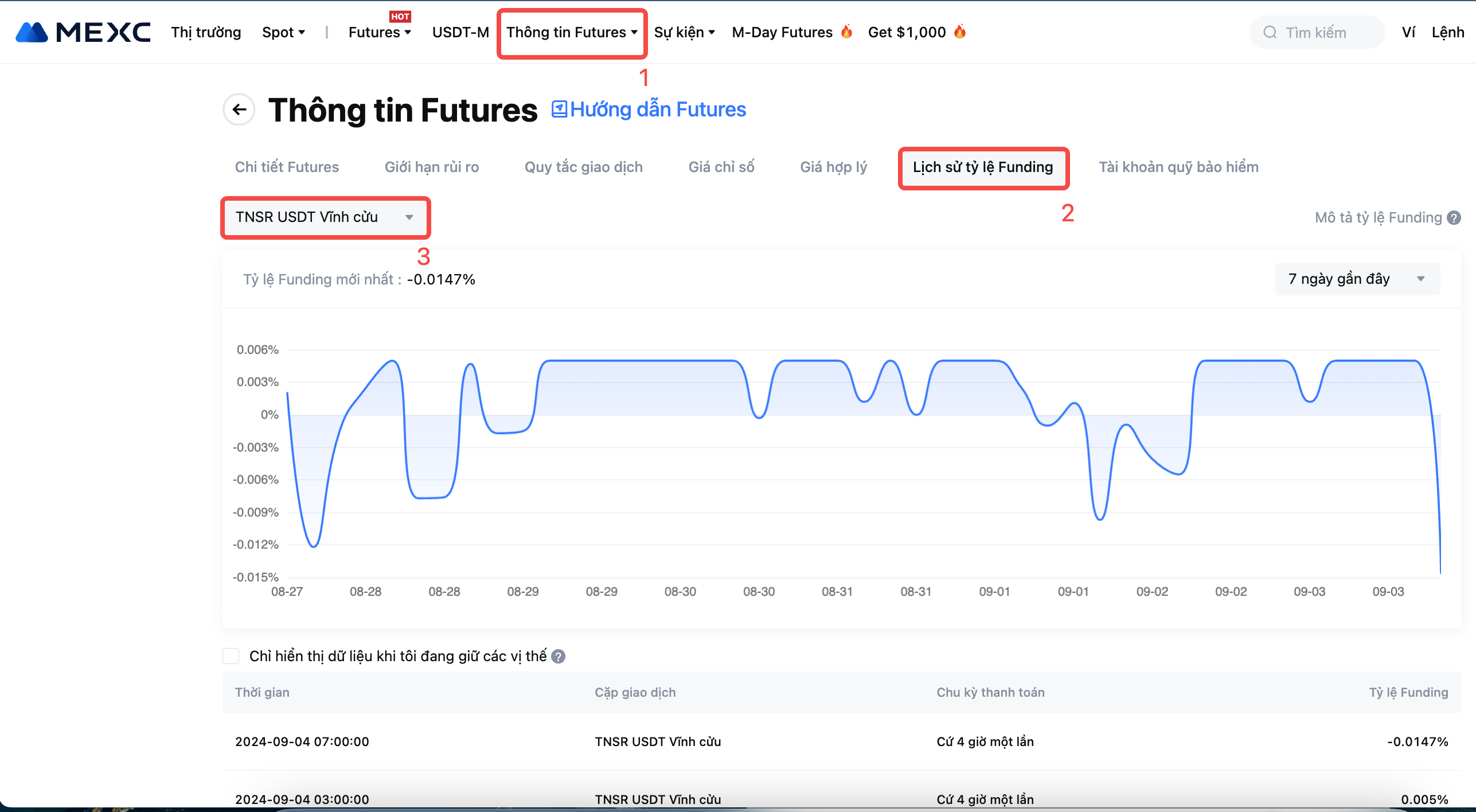Open the TNSR USDT Vĩnh cửu dropdown
Screen dimensions: 1476x812
click(x=325, y=217)
